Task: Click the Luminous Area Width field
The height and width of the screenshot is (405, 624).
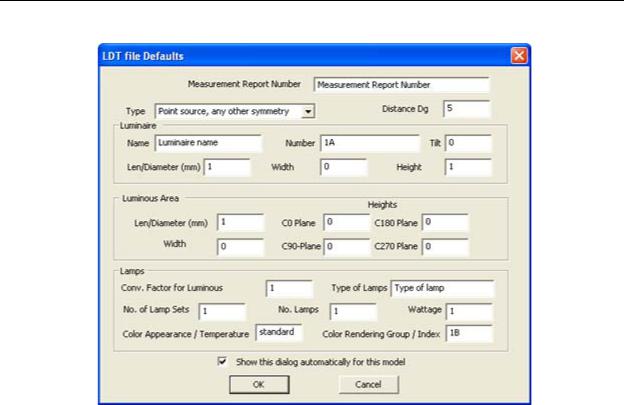Action: click(240, 247)
